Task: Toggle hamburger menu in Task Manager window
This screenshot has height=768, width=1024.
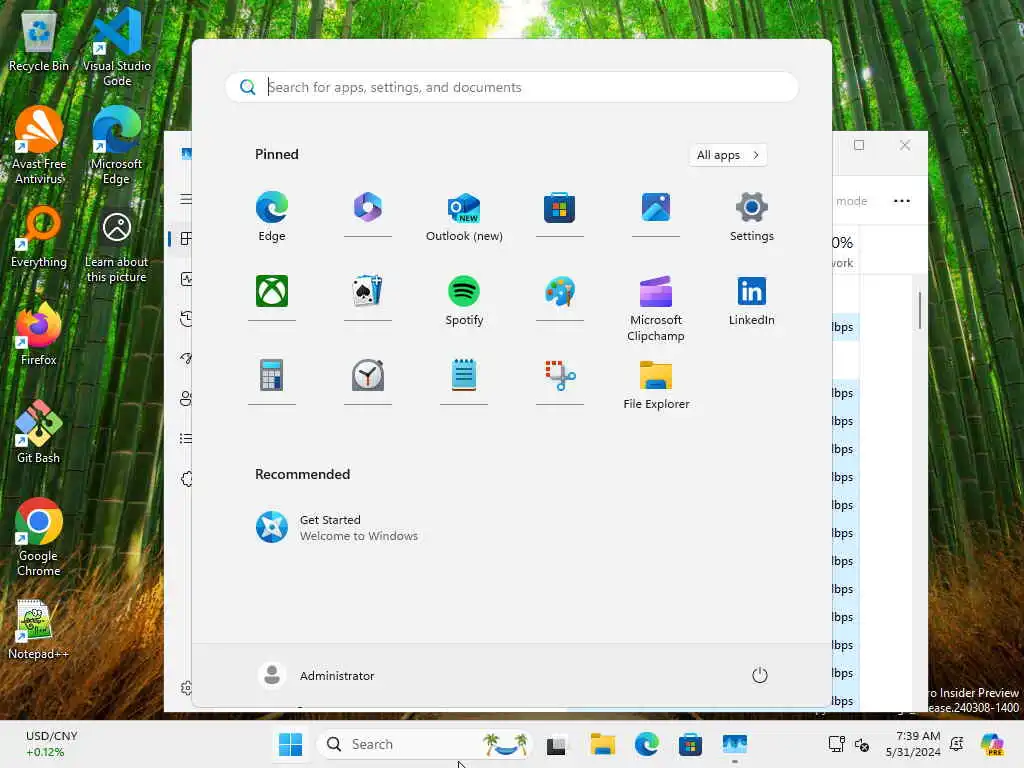Action: [185, 199]
